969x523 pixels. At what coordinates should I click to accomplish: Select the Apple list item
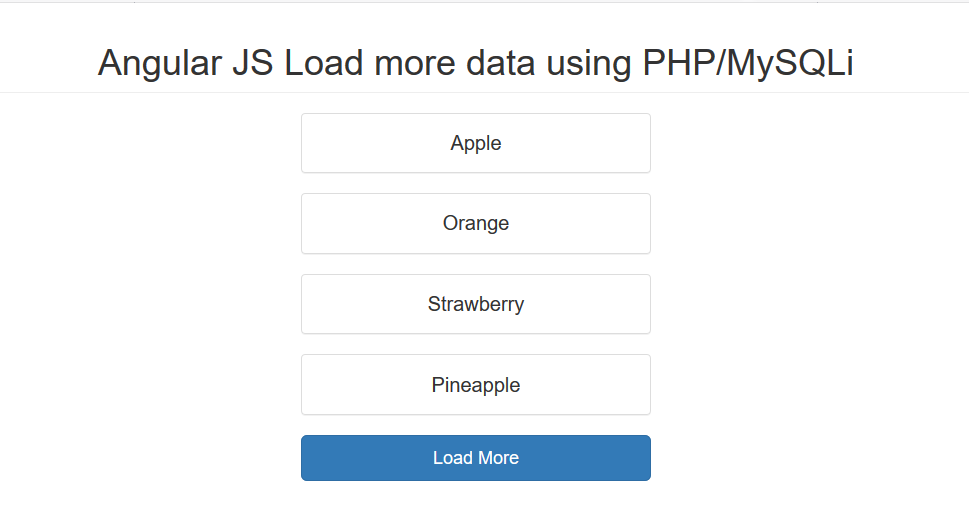click(476, 143)
